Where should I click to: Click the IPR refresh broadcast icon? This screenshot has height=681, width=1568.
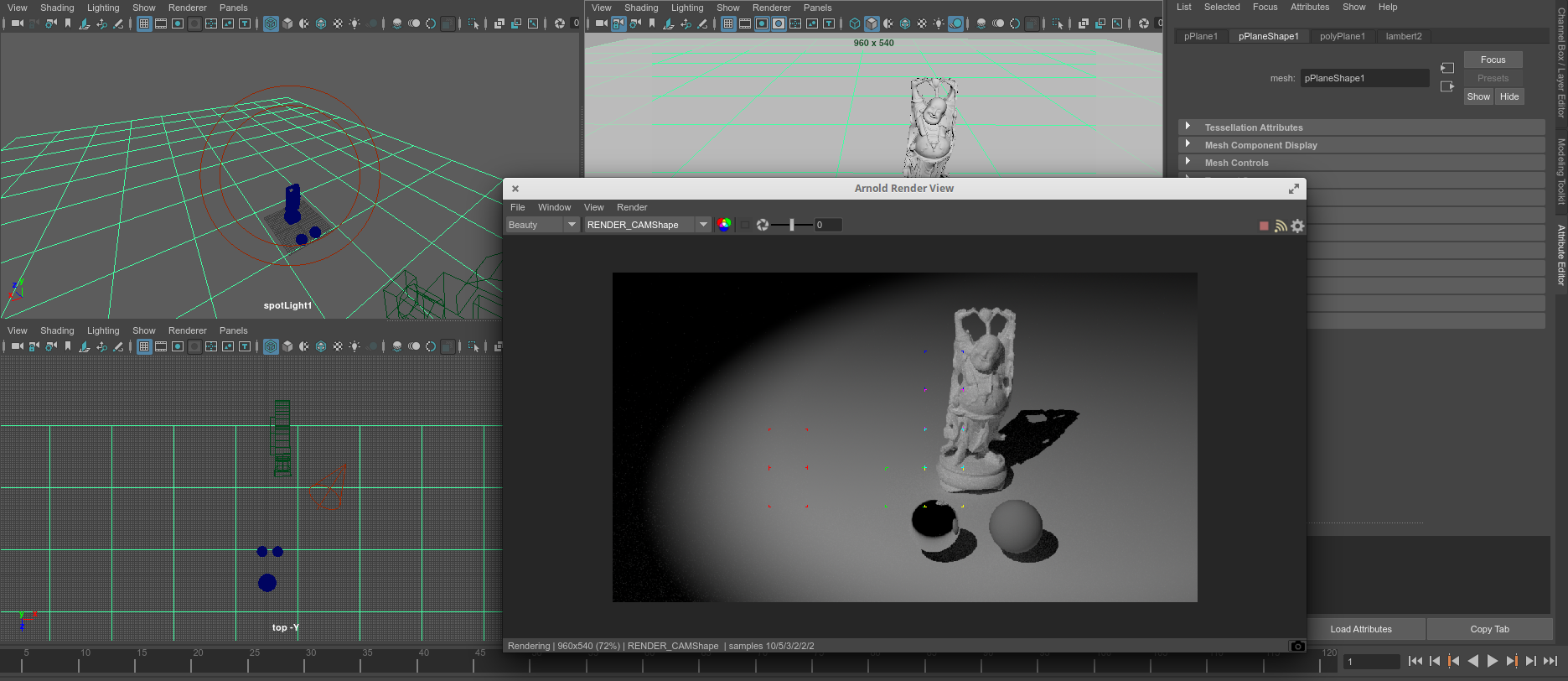point(1281,226)
